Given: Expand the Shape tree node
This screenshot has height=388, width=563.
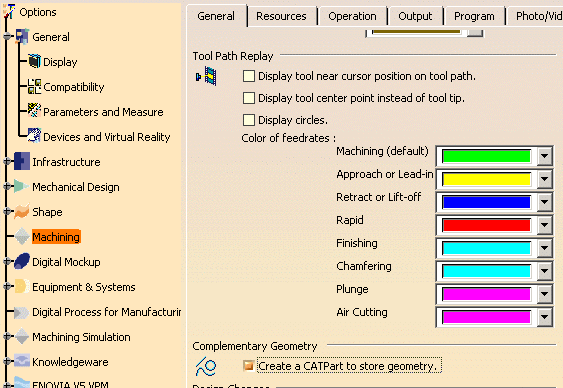Looking at the screenshot, I should coord(7,211).
